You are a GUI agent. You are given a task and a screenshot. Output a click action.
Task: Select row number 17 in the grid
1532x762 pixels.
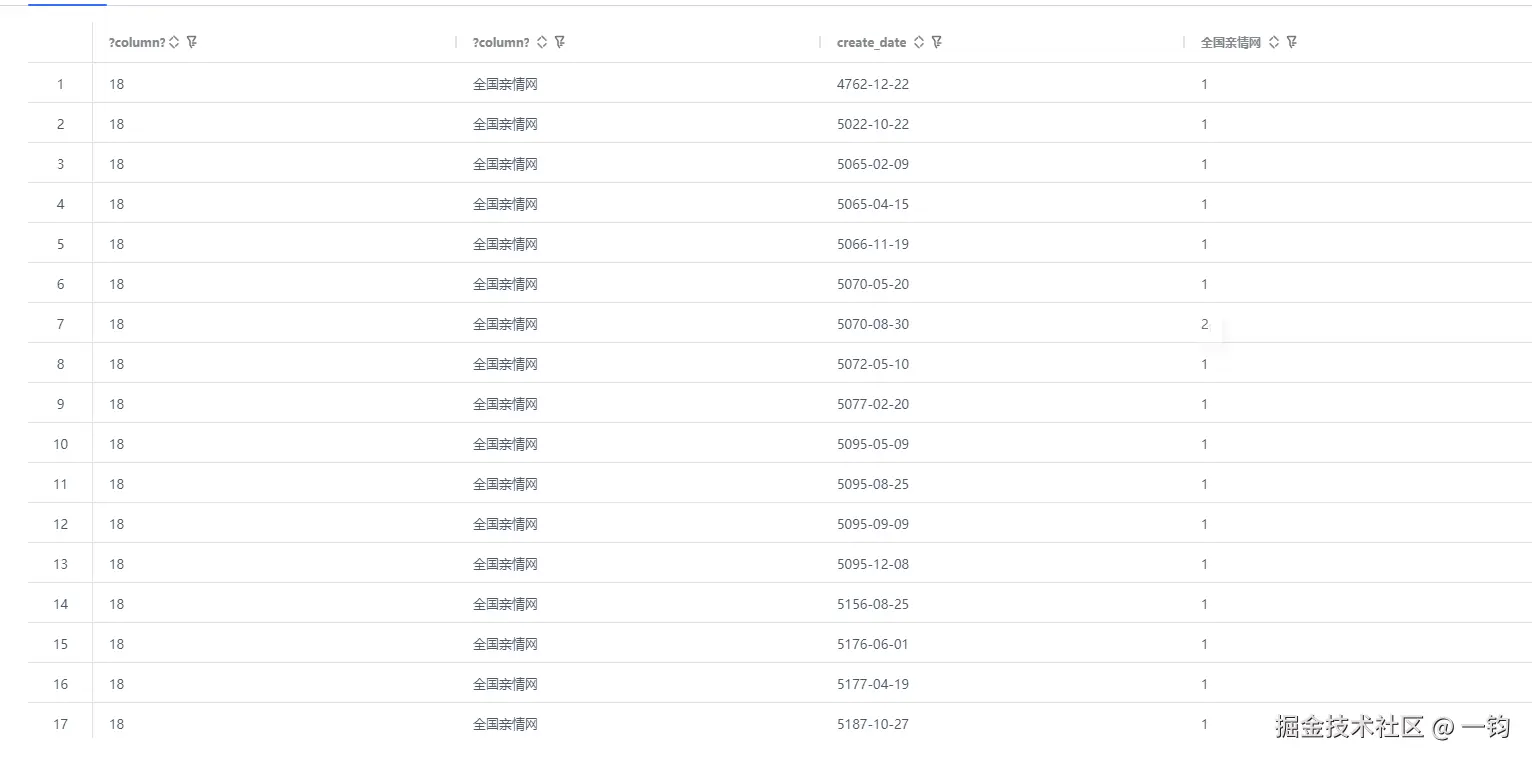(x=60, y=723)
